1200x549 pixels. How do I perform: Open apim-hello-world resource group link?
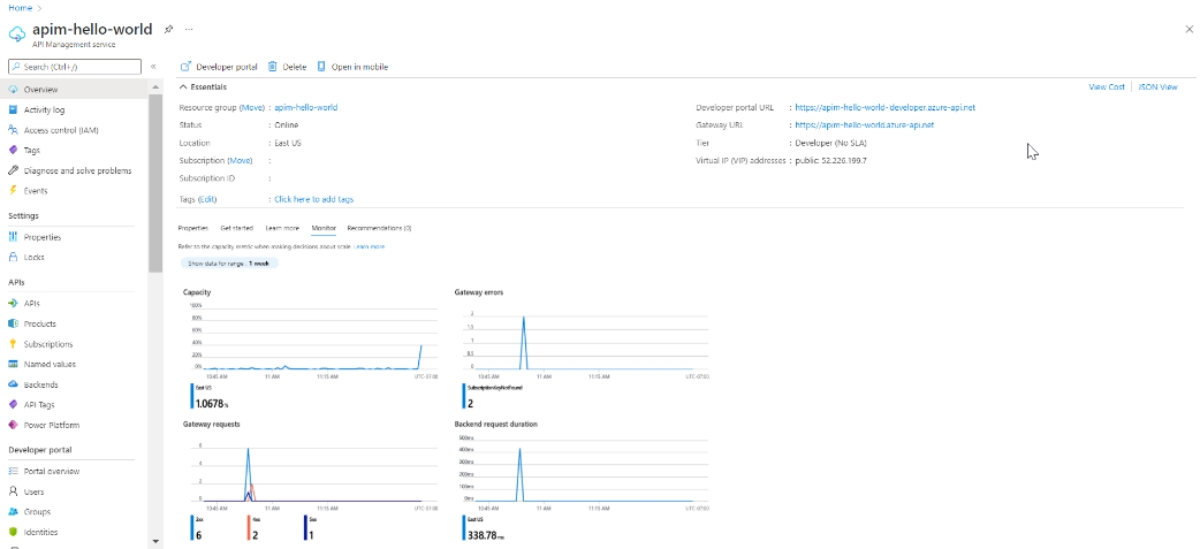tap(306, 107)
